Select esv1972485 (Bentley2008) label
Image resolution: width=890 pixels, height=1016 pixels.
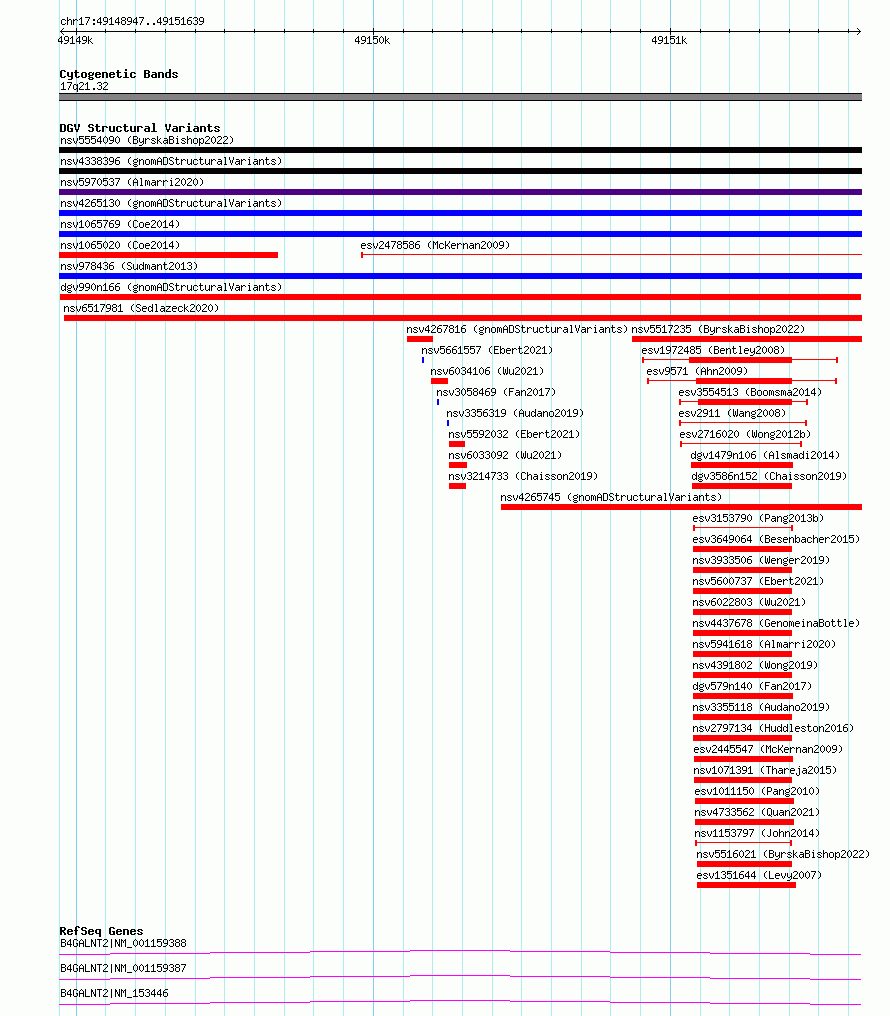click(x=713, y=351)
